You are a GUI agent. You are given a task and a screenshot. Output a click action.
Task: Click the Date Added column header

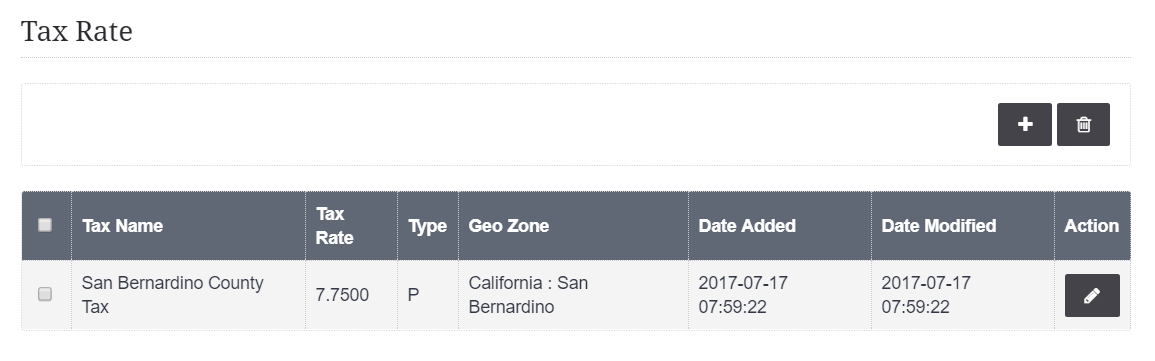coord(747,225)
